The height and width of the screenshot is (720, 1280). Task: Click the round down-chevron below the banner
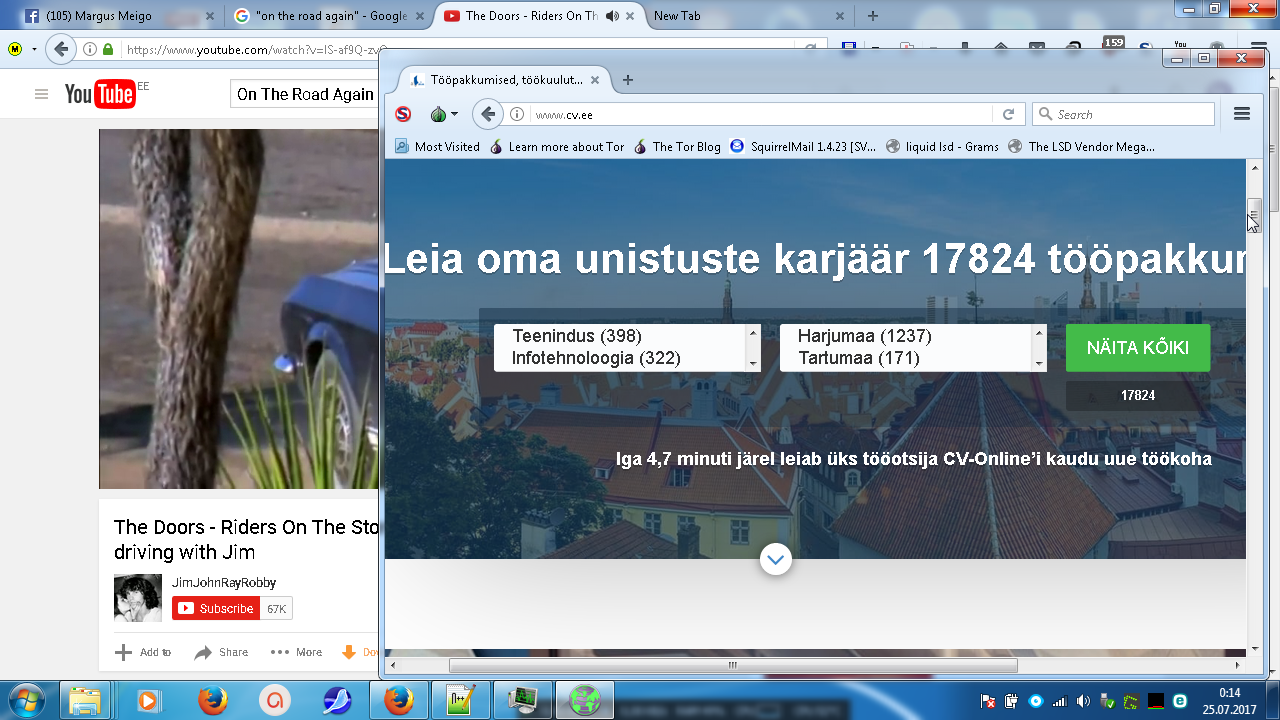776,559
